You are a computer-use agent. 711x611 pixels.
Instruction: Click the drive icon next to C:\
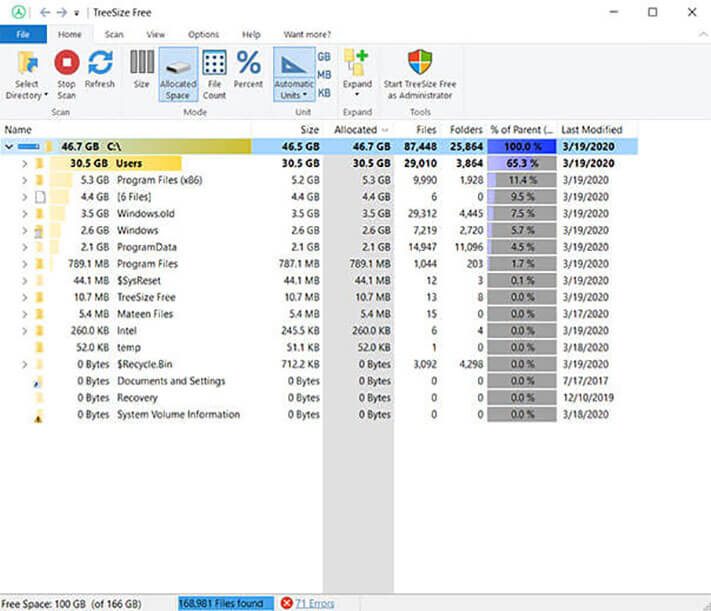click(29, 147)
